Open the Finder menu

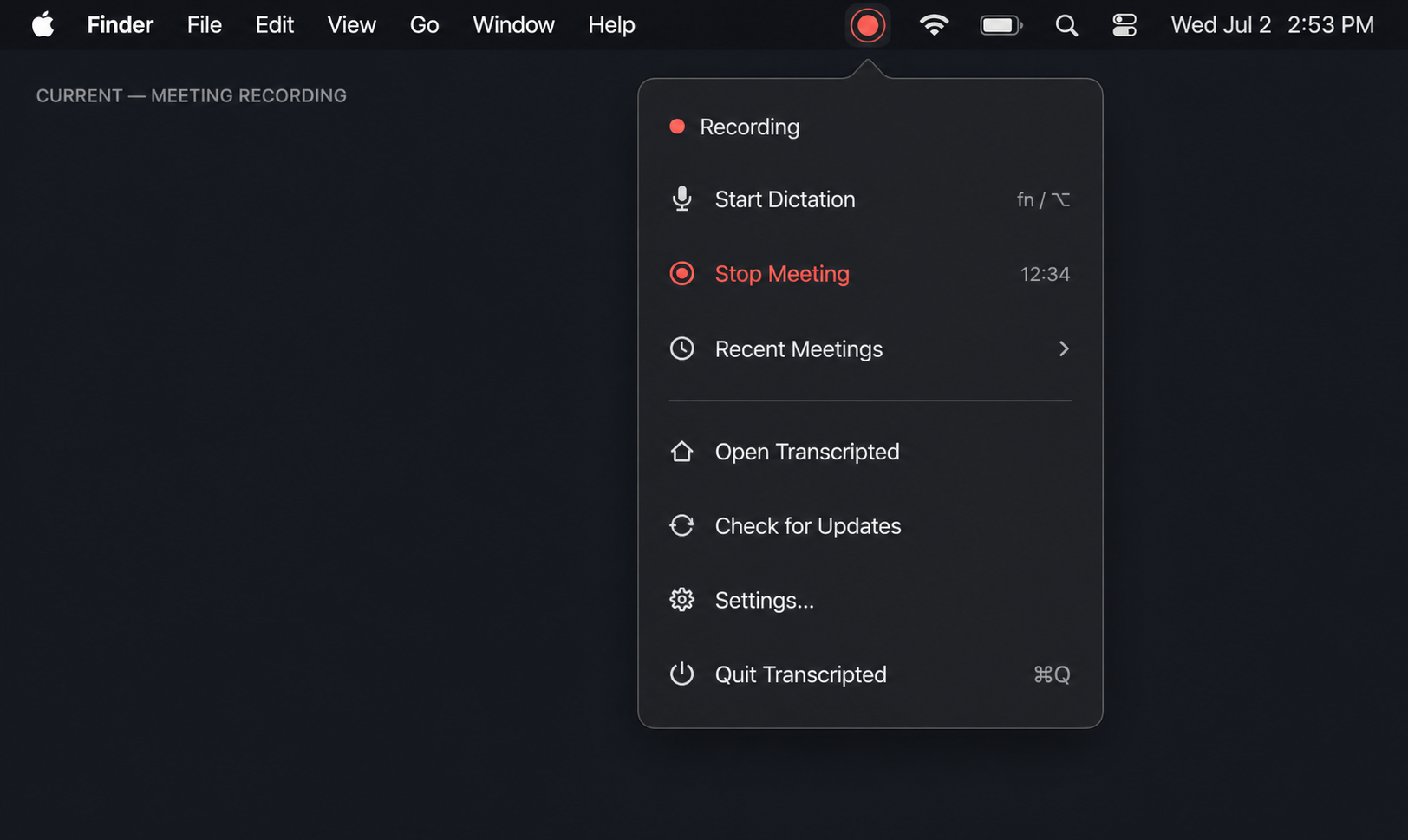(x=121, y=25)
